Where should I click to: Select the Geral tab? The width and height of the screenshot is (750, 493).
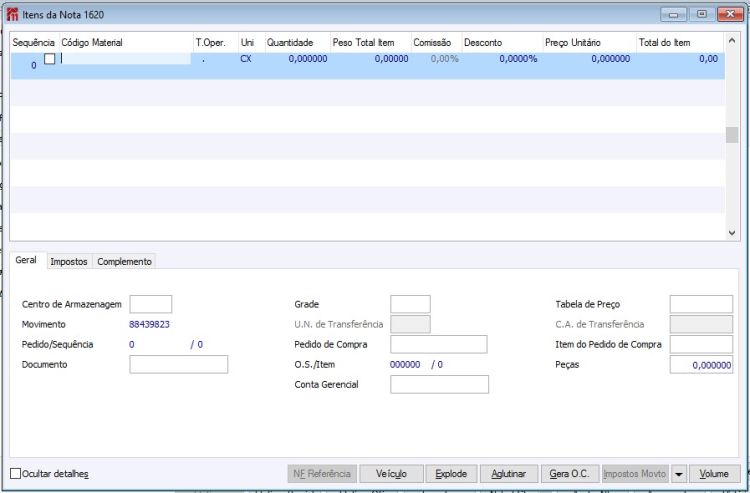pyautogui.click(x=26, y=260)
